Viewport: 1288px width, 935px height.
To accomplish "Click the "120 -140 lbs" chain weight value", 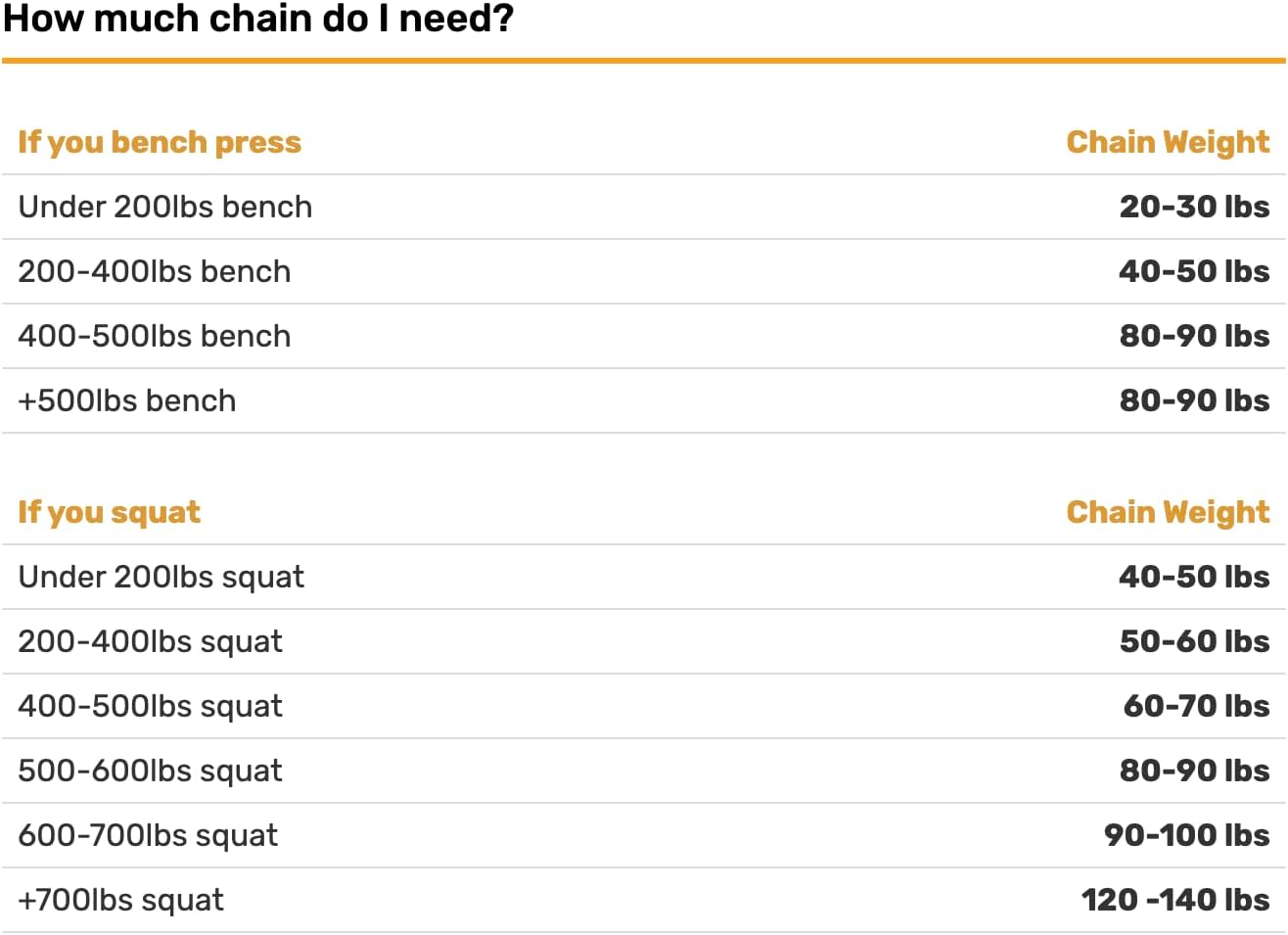I will (1174, 900).
